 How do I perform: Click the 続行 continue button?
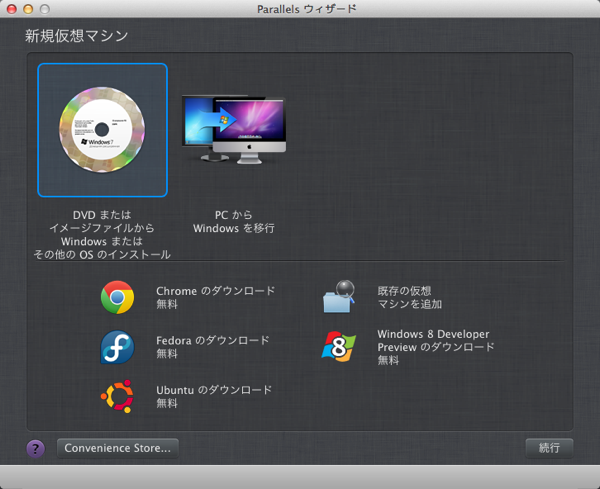pos(549,448)
